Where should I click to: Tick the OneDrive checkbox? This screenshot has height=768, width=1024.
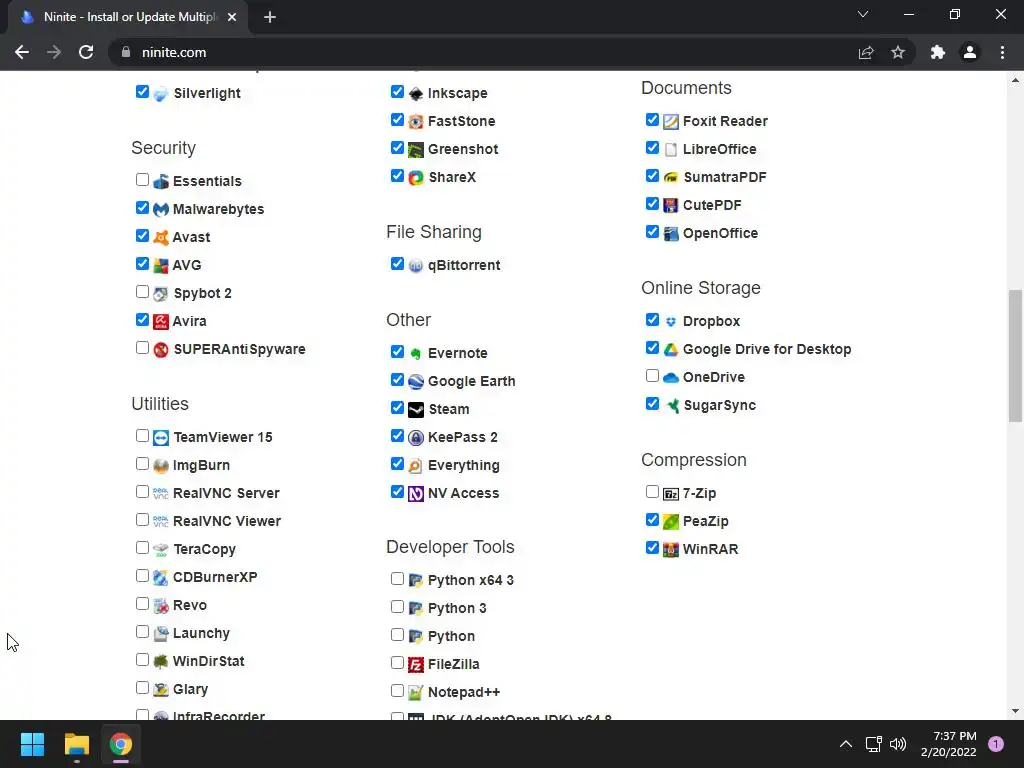(x=652, y=376)
